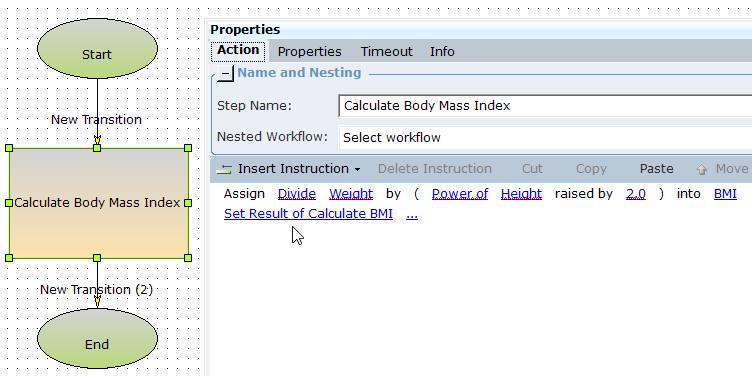This screenshot has height=376, width=754.
Task: Click the Step Name text field
Action: click(x=545, y=106)
